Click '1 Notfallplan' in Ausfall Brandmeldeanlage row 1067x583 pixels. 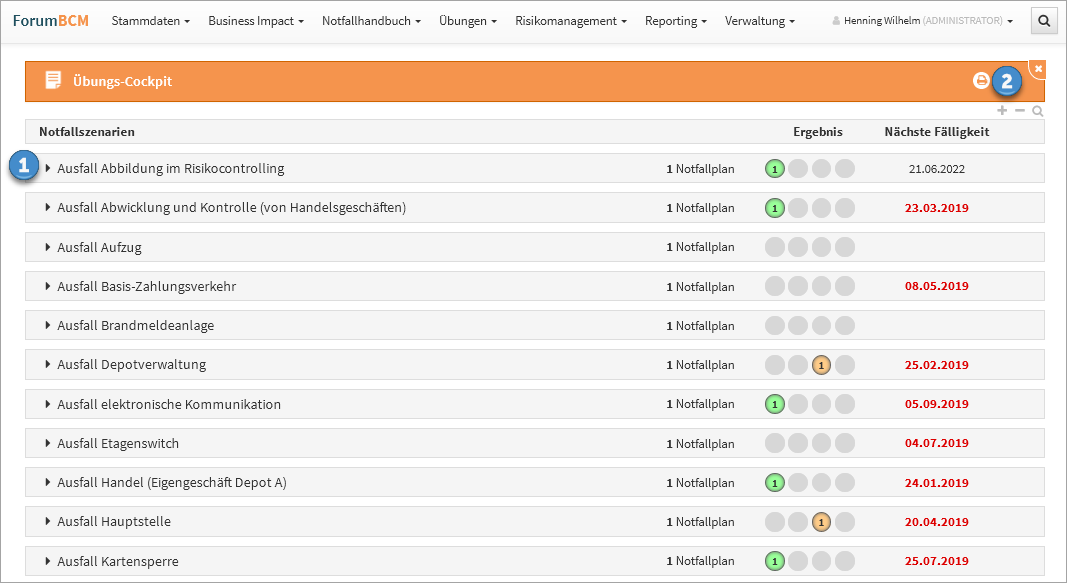click(x=700, y=326)
